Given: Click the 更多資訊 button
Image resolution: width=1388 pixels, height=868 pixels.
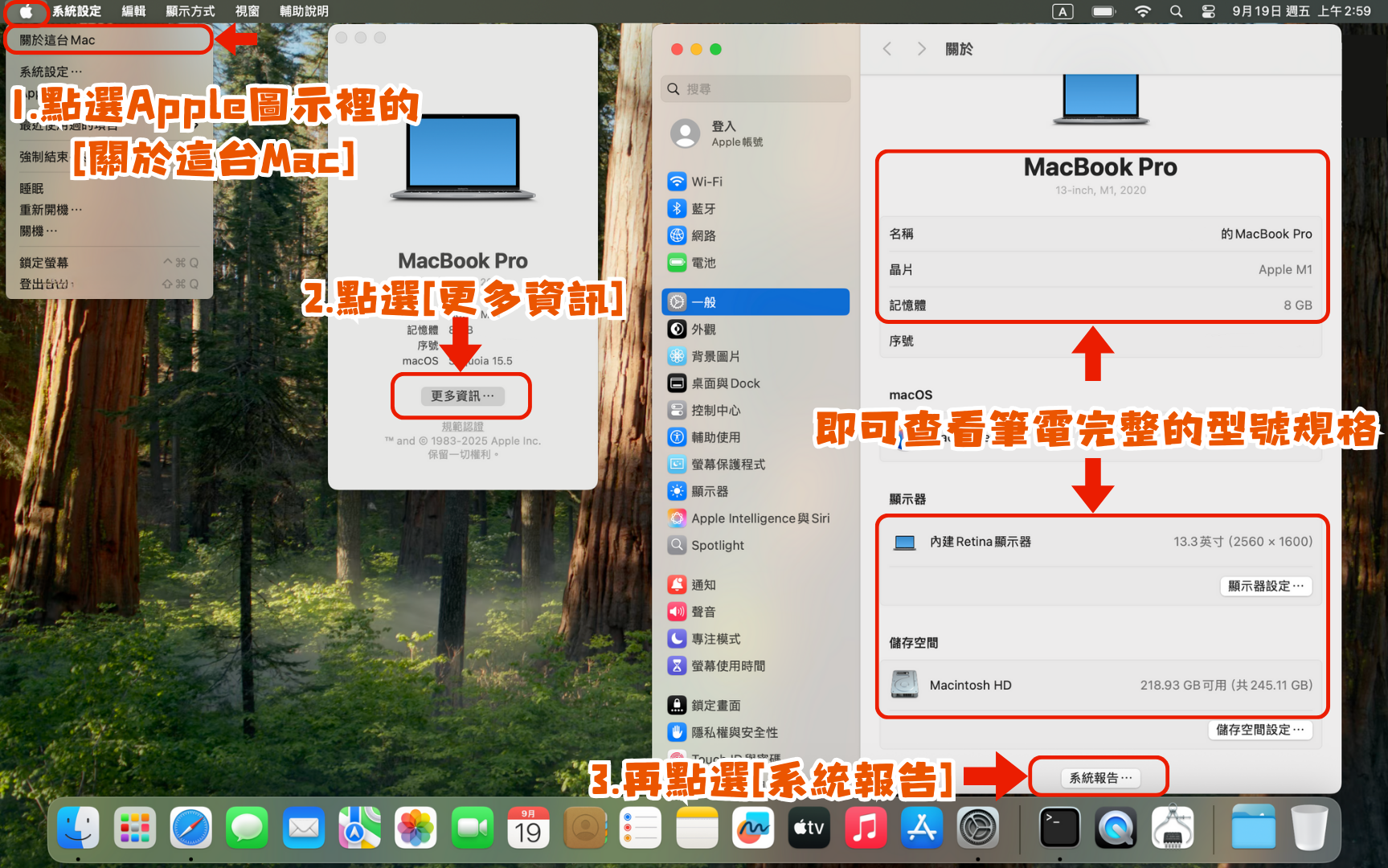Looking at the screenshot, I should [462, 395].
